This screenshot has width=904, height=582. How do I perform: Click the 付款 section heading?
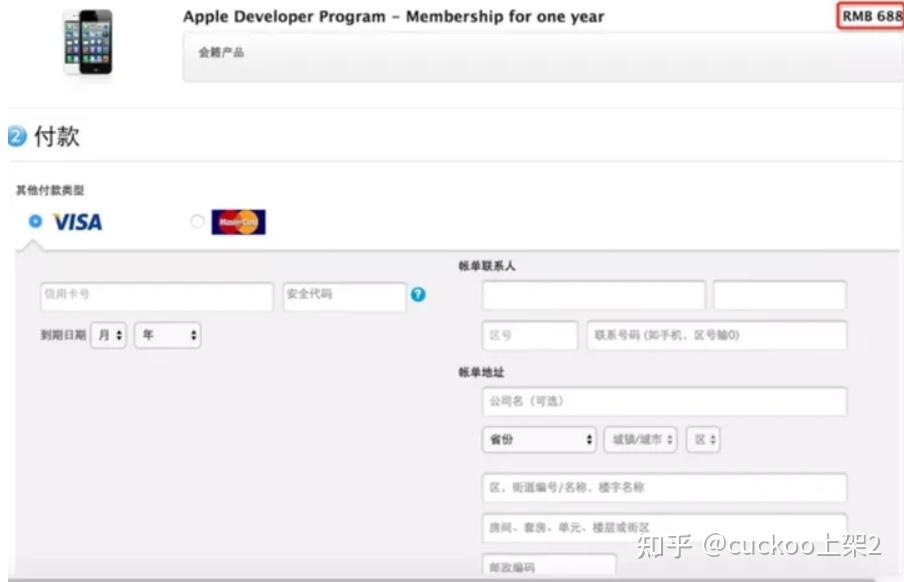(56, 137)
